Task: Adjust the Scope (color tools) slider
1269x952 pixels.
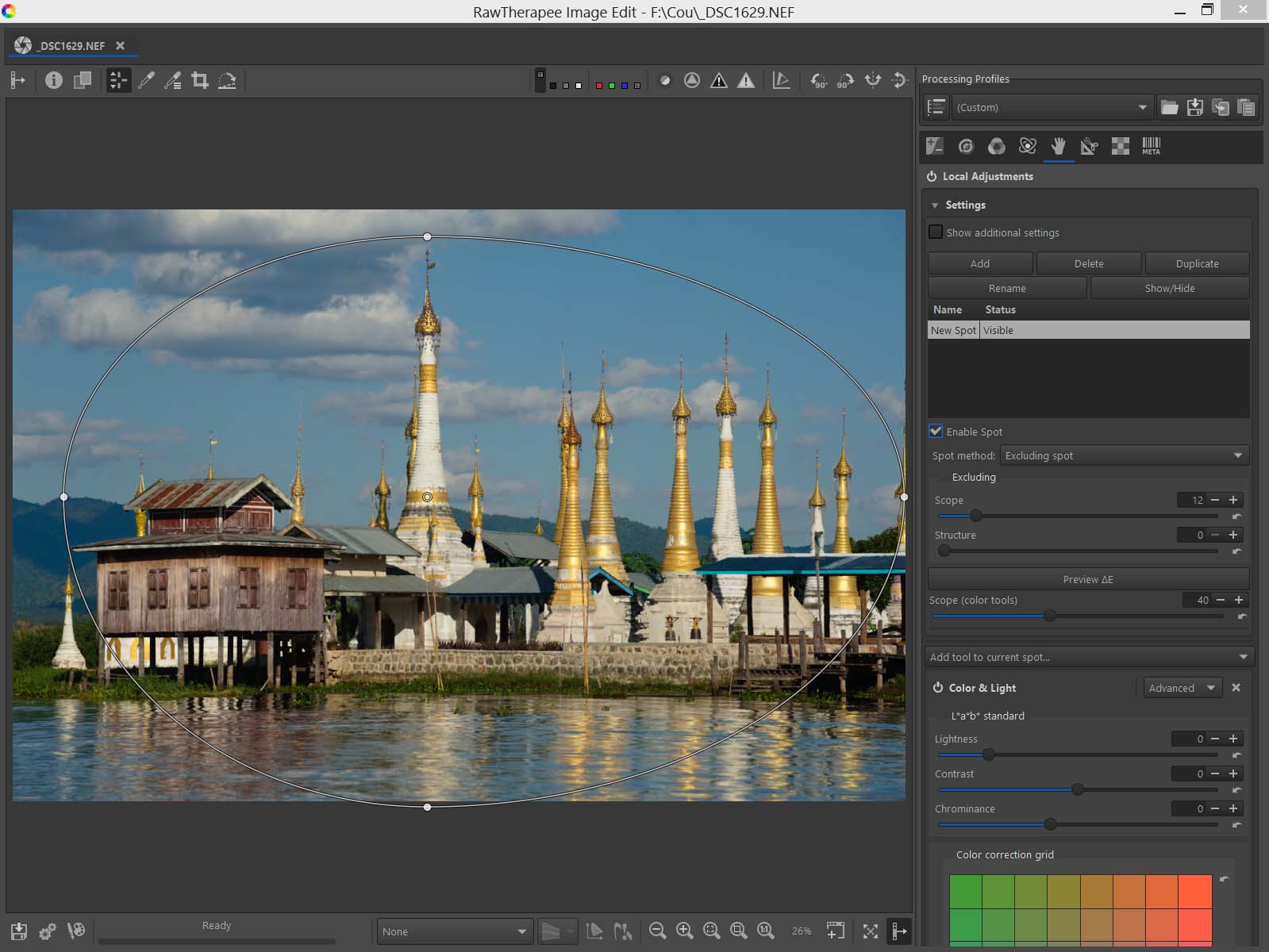Action: click(x=1049, y=616)
